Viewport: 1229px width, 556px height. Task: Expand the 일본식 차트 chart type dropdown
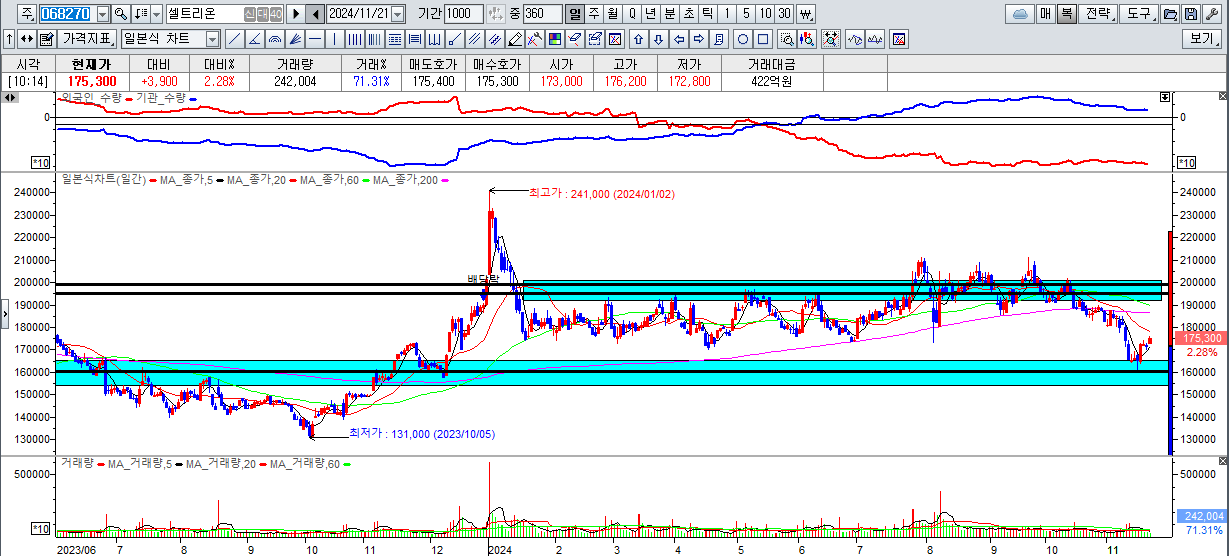212,40
